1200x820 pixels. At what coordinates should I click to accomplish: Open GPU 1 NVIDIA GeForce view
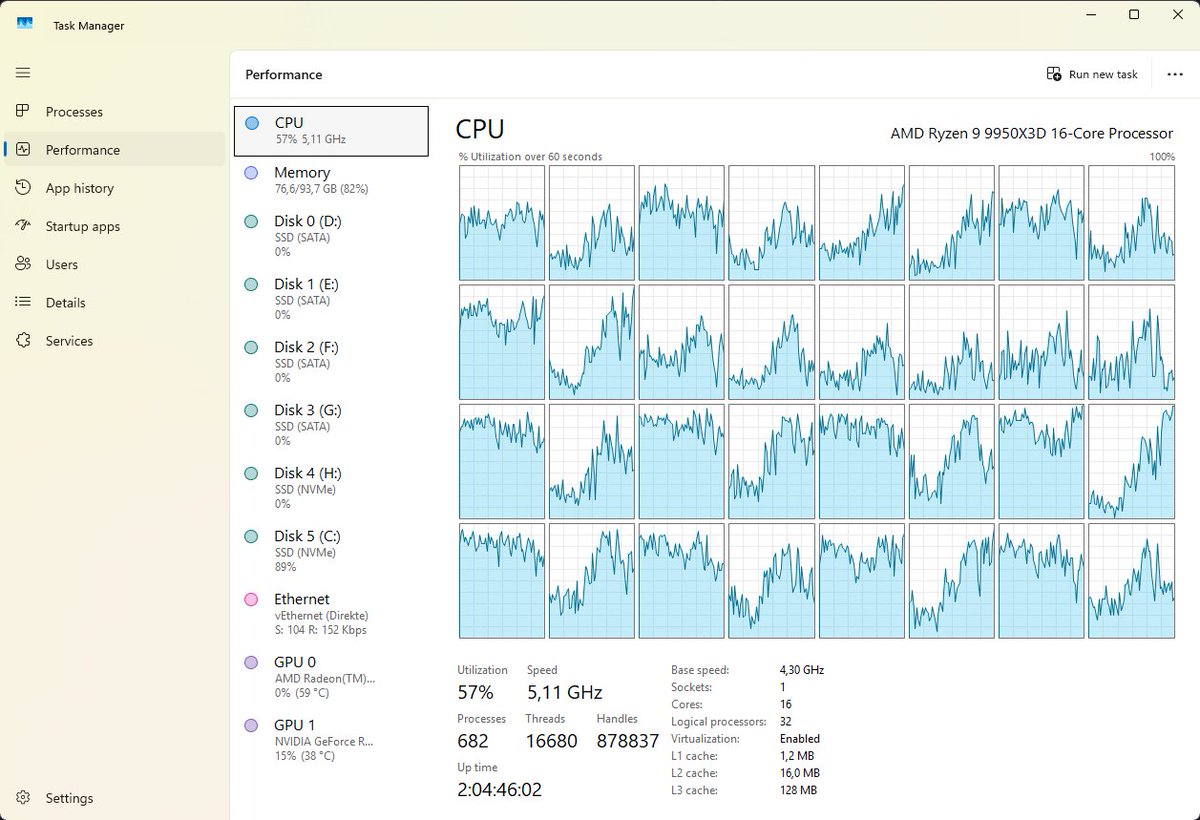pos(331,740)
